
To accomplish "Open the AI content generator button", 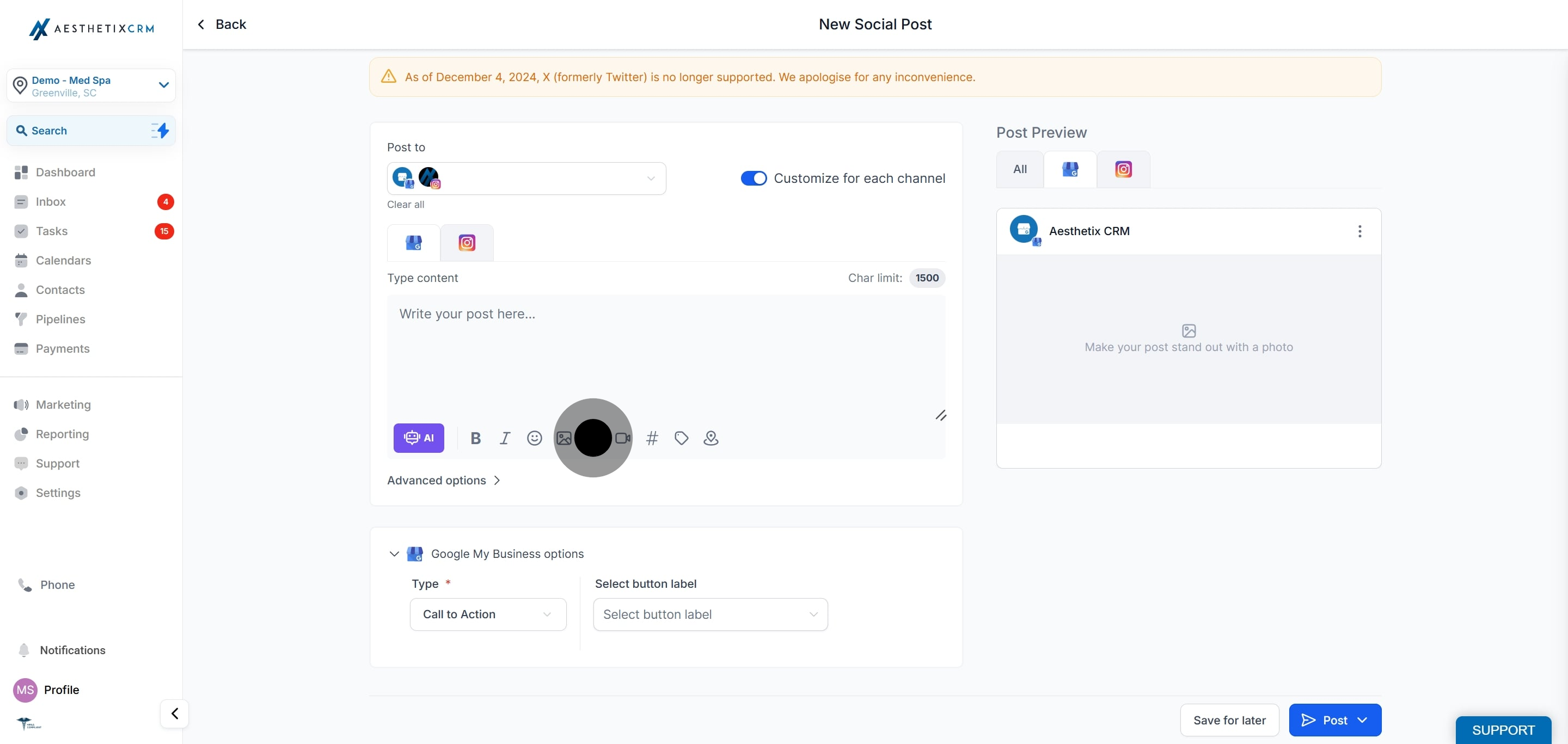I will (x=418, y=438).
